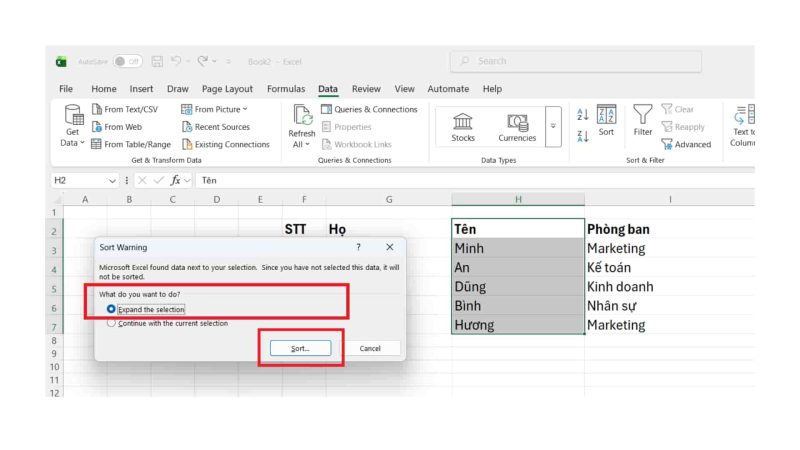
Task: Open the Help tab
Action: pyautogui.click(x=492, y=89)
